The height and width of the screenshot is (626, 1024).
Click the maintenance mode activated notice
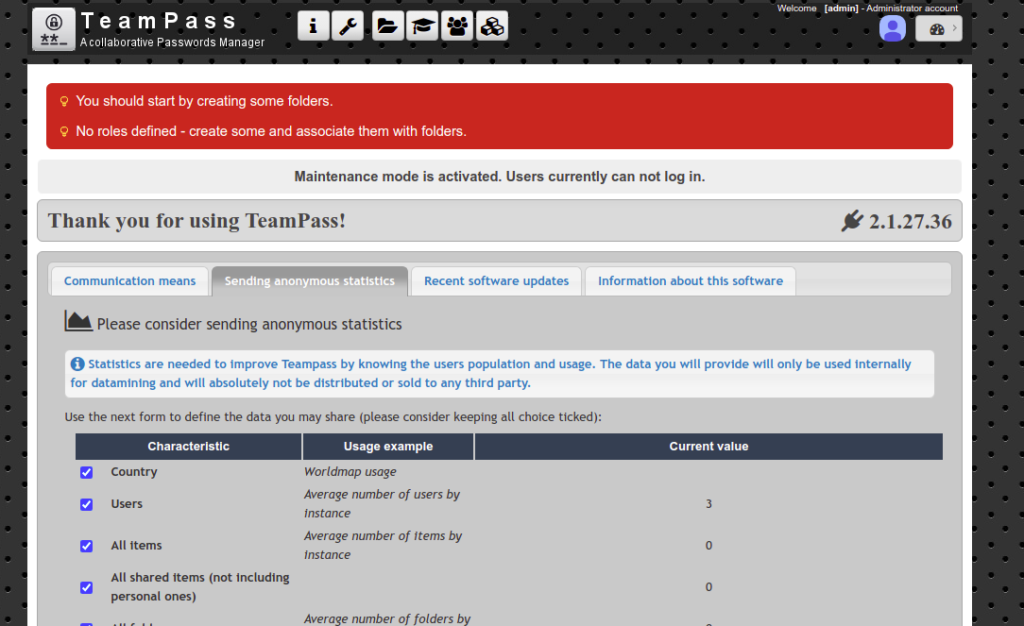tap(500, 176)
